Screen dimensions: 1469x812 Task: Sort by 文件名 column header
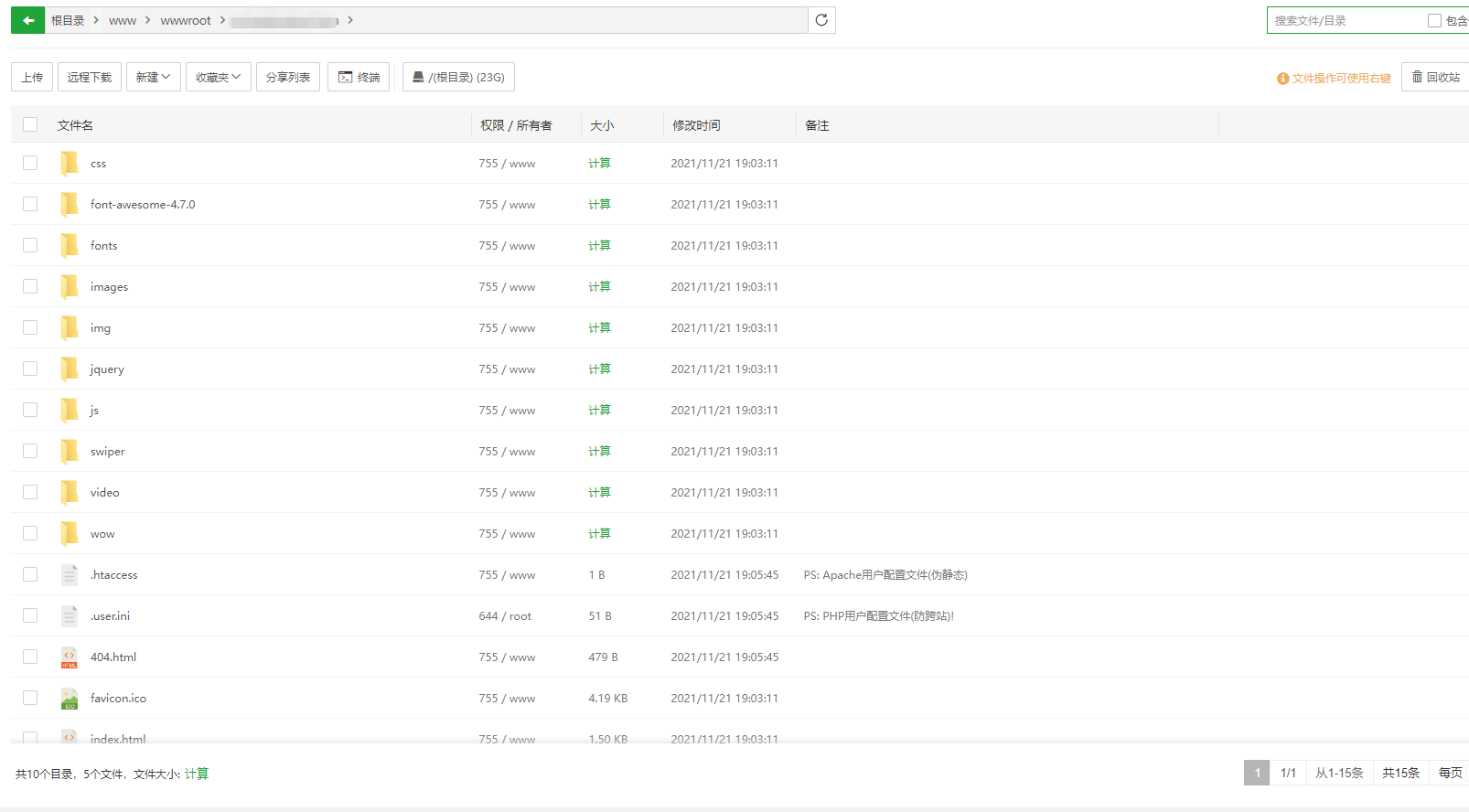pos(75,125)
